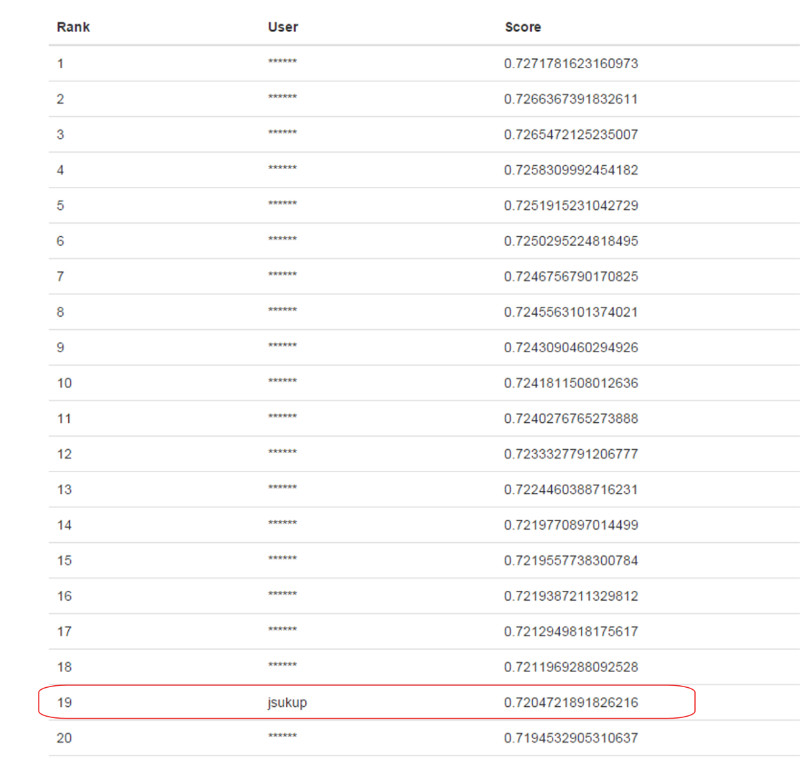Select score 0.7194532905310637

pyautogui.click(x=571, y=738)
